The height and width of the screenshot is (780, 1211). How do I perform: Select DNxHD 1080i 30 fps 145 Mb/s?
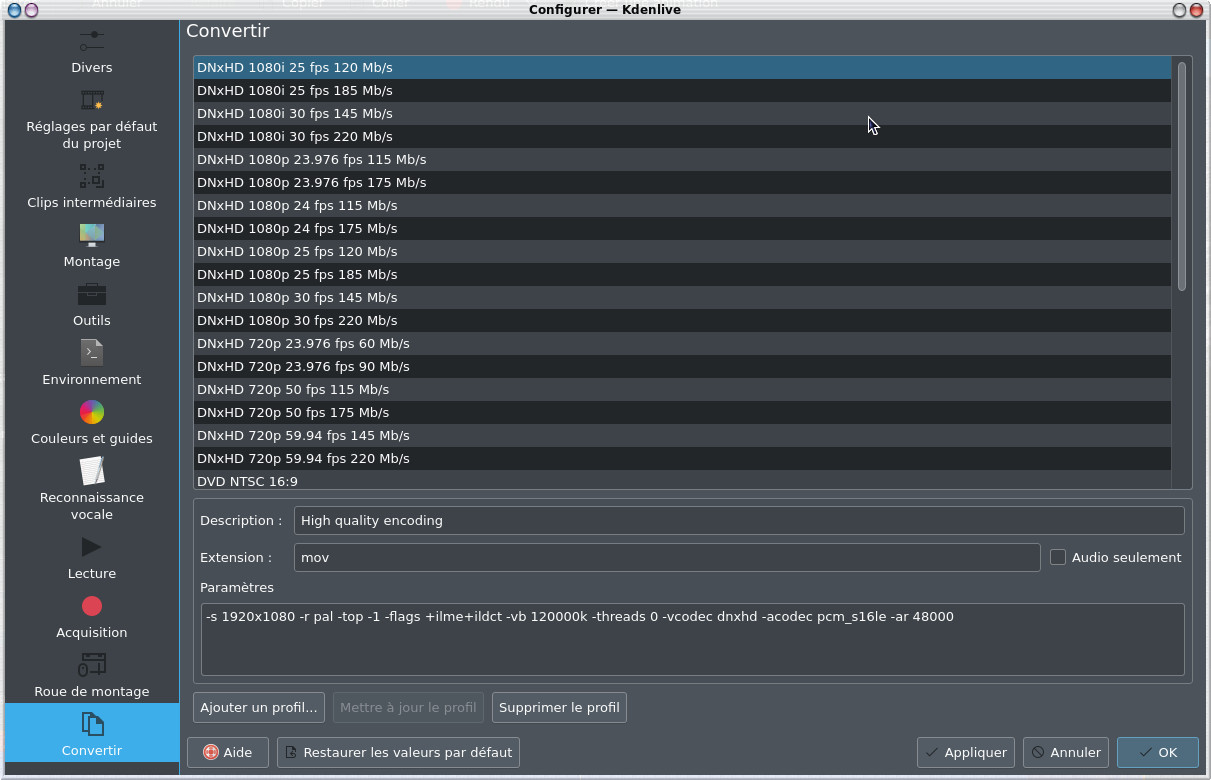pos(682,113)
